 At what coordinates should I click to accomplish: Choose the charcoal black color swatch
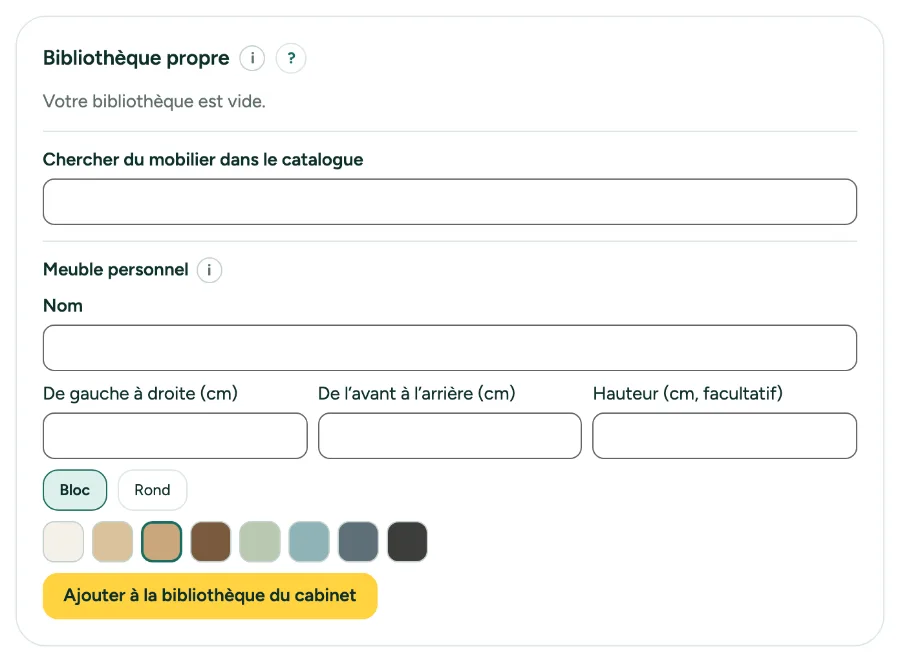coord(408,541)
